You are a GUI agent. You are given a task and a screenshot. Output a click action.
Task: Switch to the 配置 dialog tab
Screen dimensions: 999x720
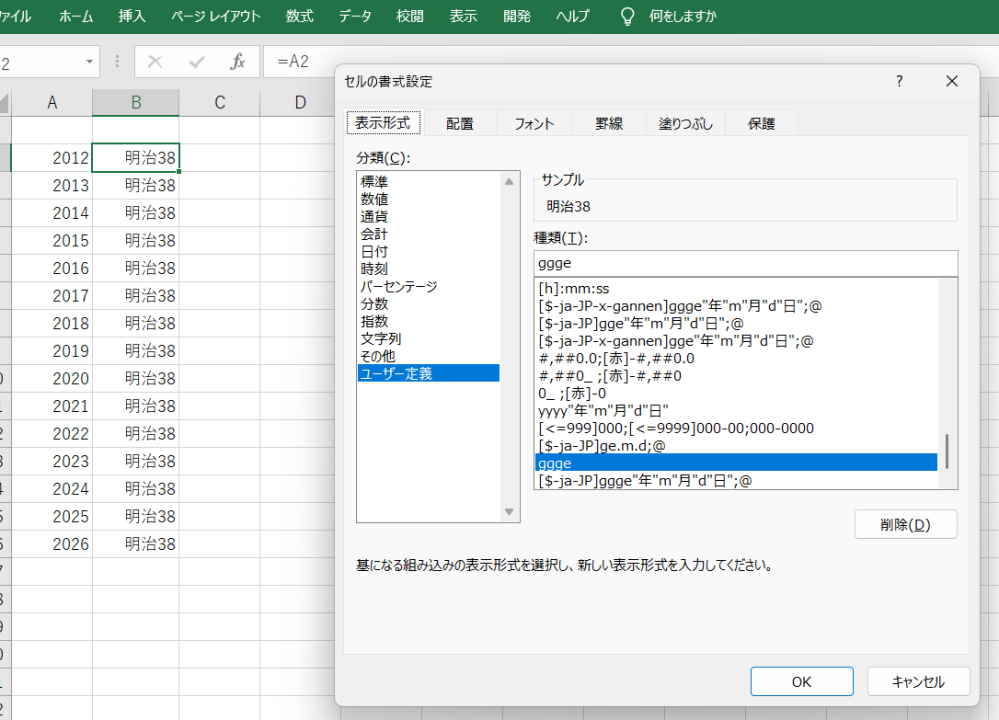459,124
